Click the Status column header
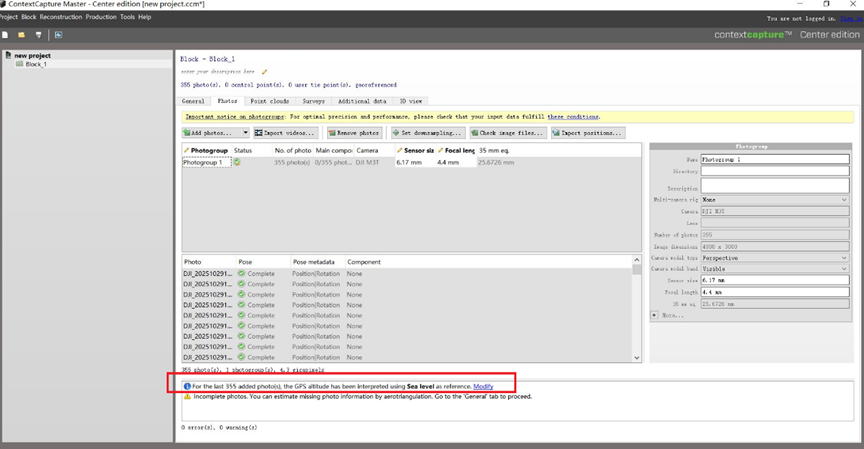This screenshot has height=449, width=864. 252,150
